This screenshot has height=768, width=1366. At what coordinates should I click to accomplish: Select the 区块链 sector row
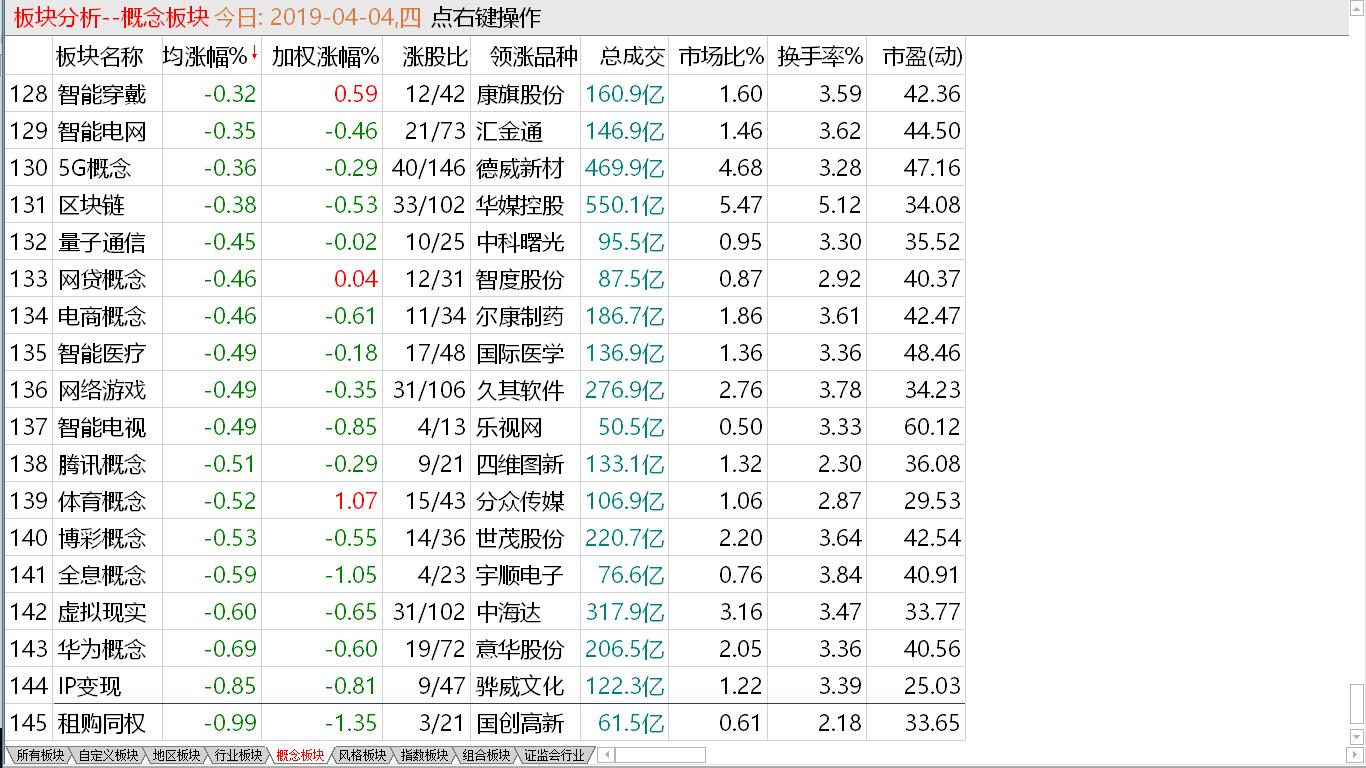point(485,205)
